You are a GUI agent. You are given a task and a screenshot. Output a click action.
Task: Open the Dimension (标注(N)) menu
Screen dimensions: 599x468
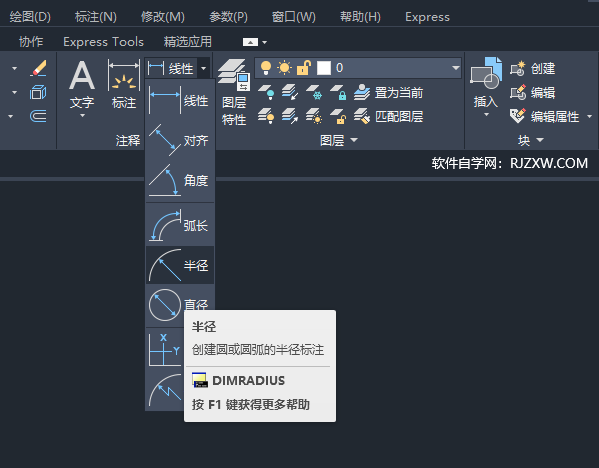tap(96, 17)
